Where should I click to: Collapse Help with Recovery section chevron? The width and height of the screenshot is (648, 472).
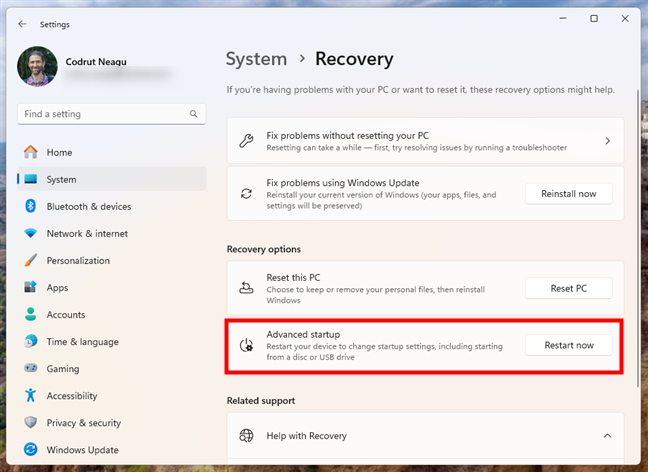coord(608,435)
